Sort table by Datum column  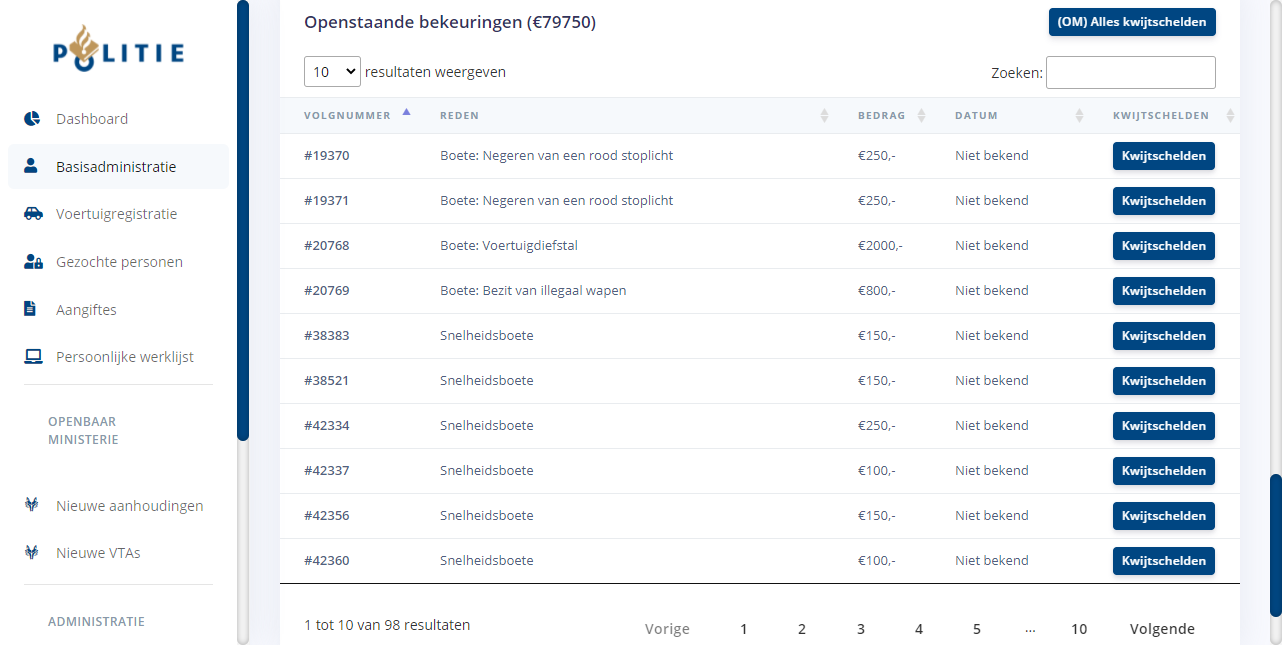(x=976, y=115)
